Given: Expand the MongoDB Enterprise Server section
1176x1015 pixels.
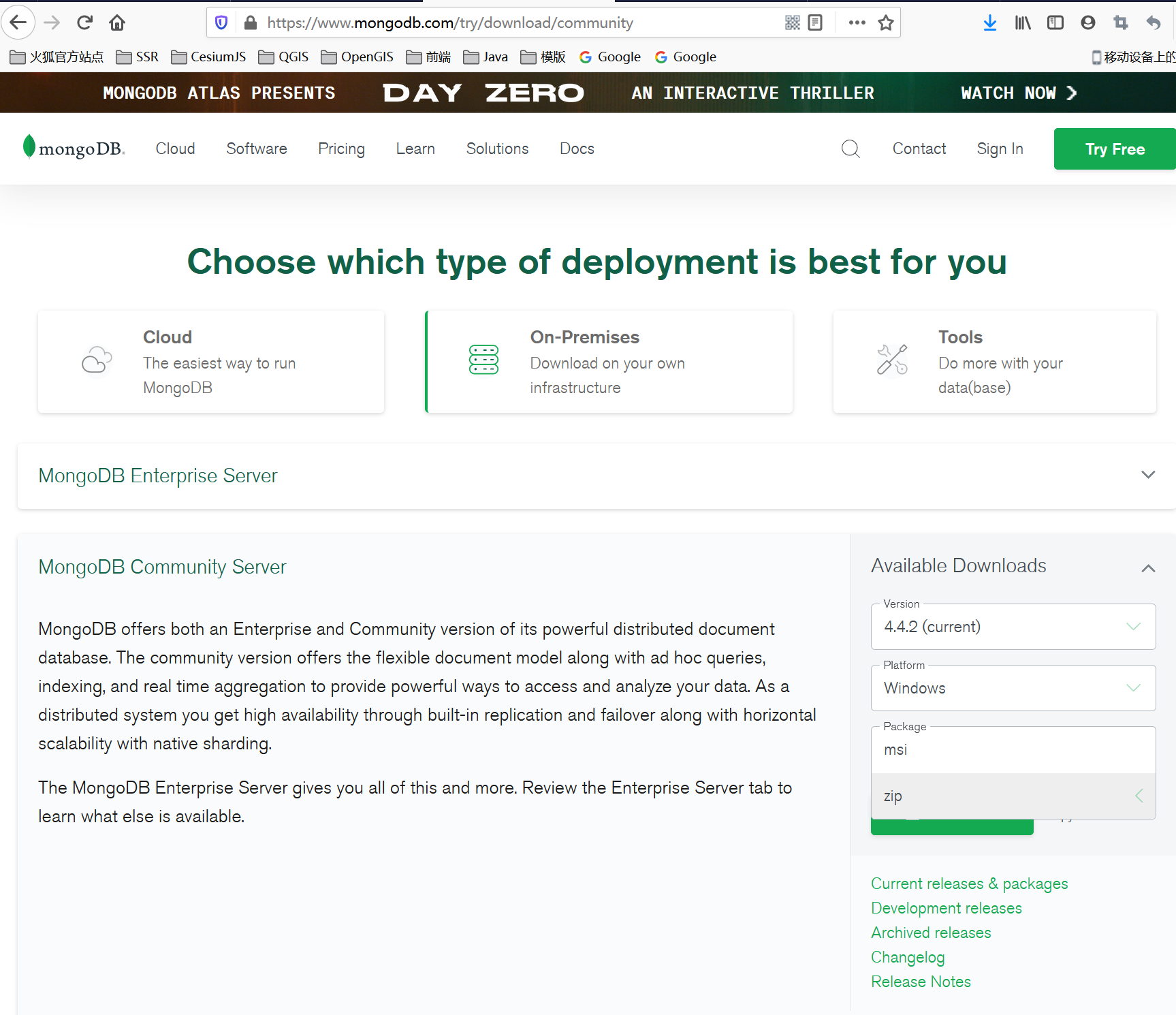Looking at the screenshot, I should (x=1148, y=475).
